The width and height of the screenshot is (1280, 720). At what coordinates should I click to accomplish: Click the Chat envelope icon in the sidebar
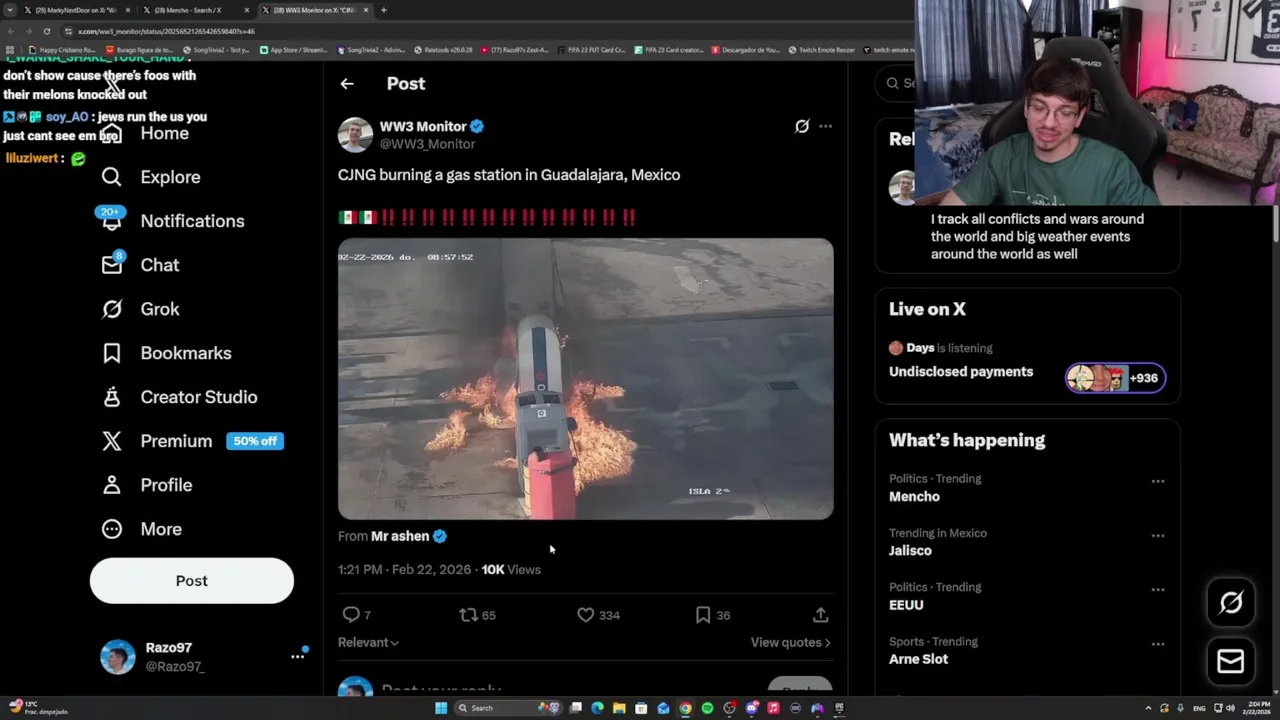[x=112, y=265]
